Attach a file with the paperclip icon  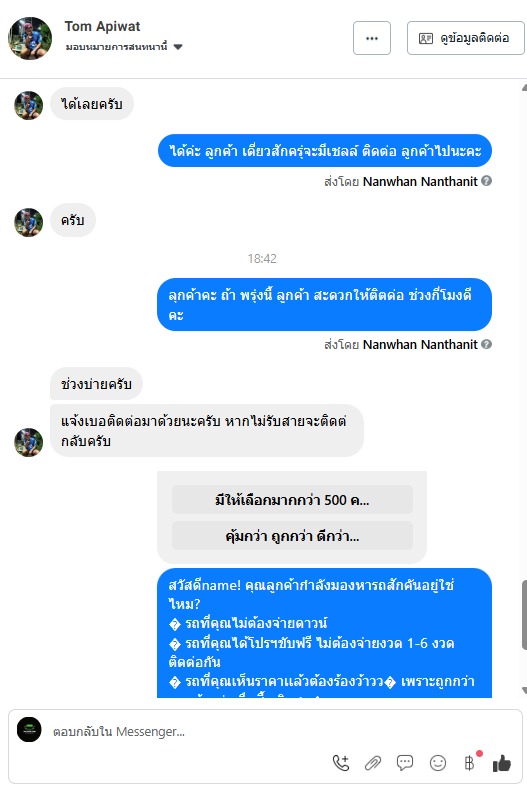373,763
